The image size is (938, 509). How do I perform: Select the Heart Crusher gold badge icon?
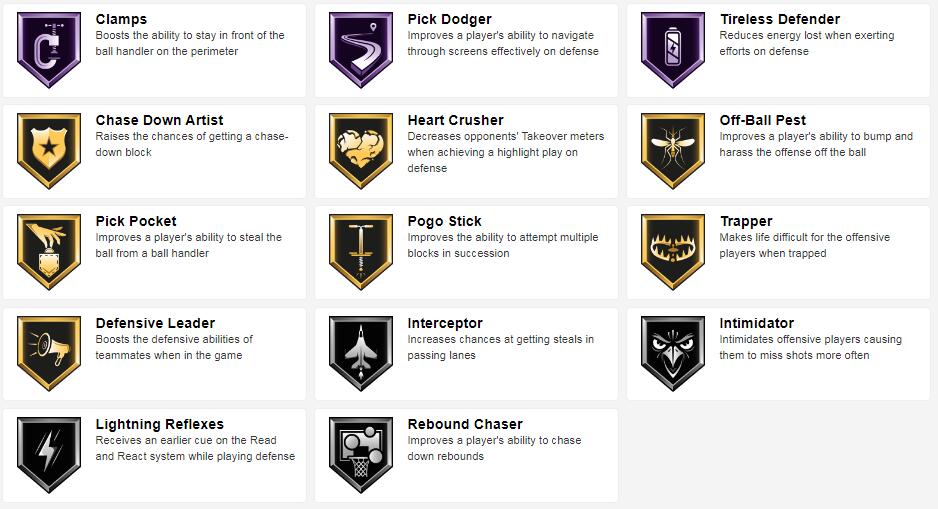361,151
